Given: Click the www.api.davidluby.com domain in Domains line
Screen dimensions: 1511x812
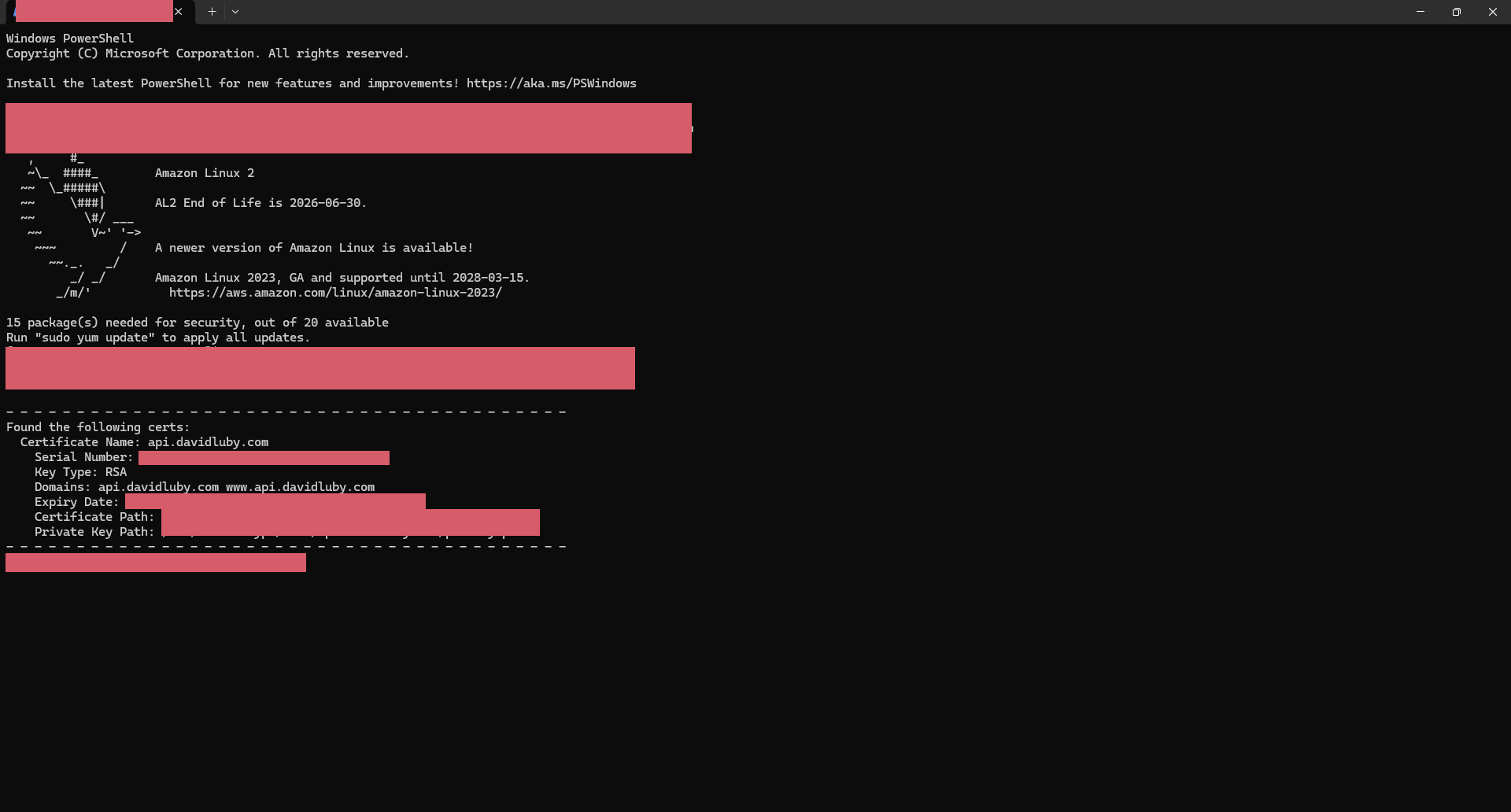Looking at the screenshot, I should click(300, 487).
